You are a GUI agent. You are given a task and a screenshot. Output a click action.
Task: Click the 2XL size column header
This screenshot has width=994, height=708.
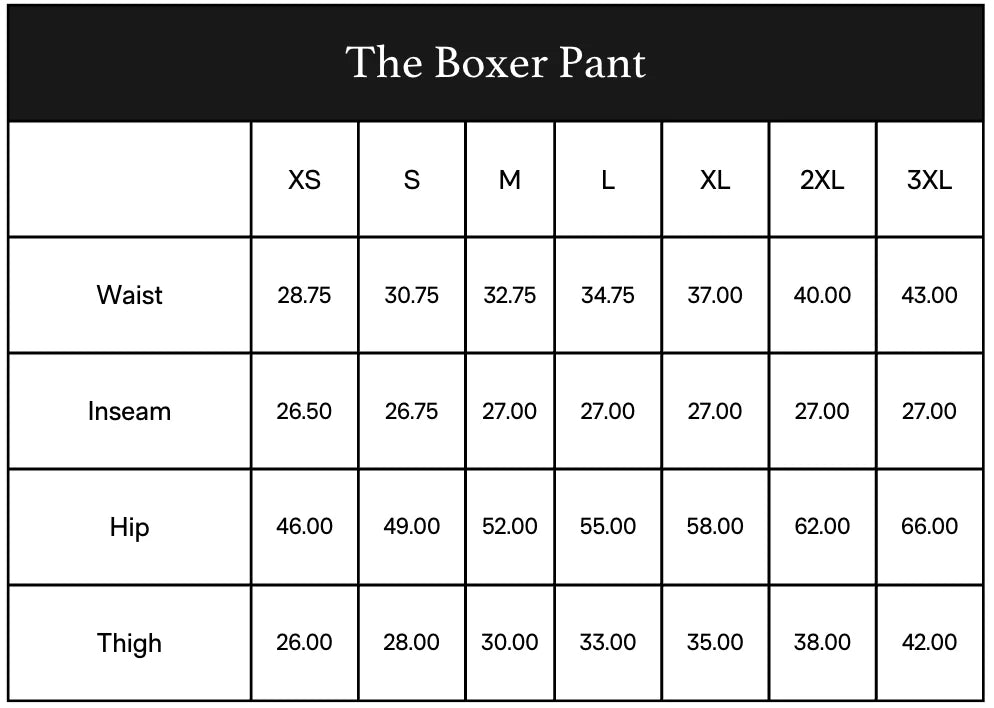(x=822, y=180)
